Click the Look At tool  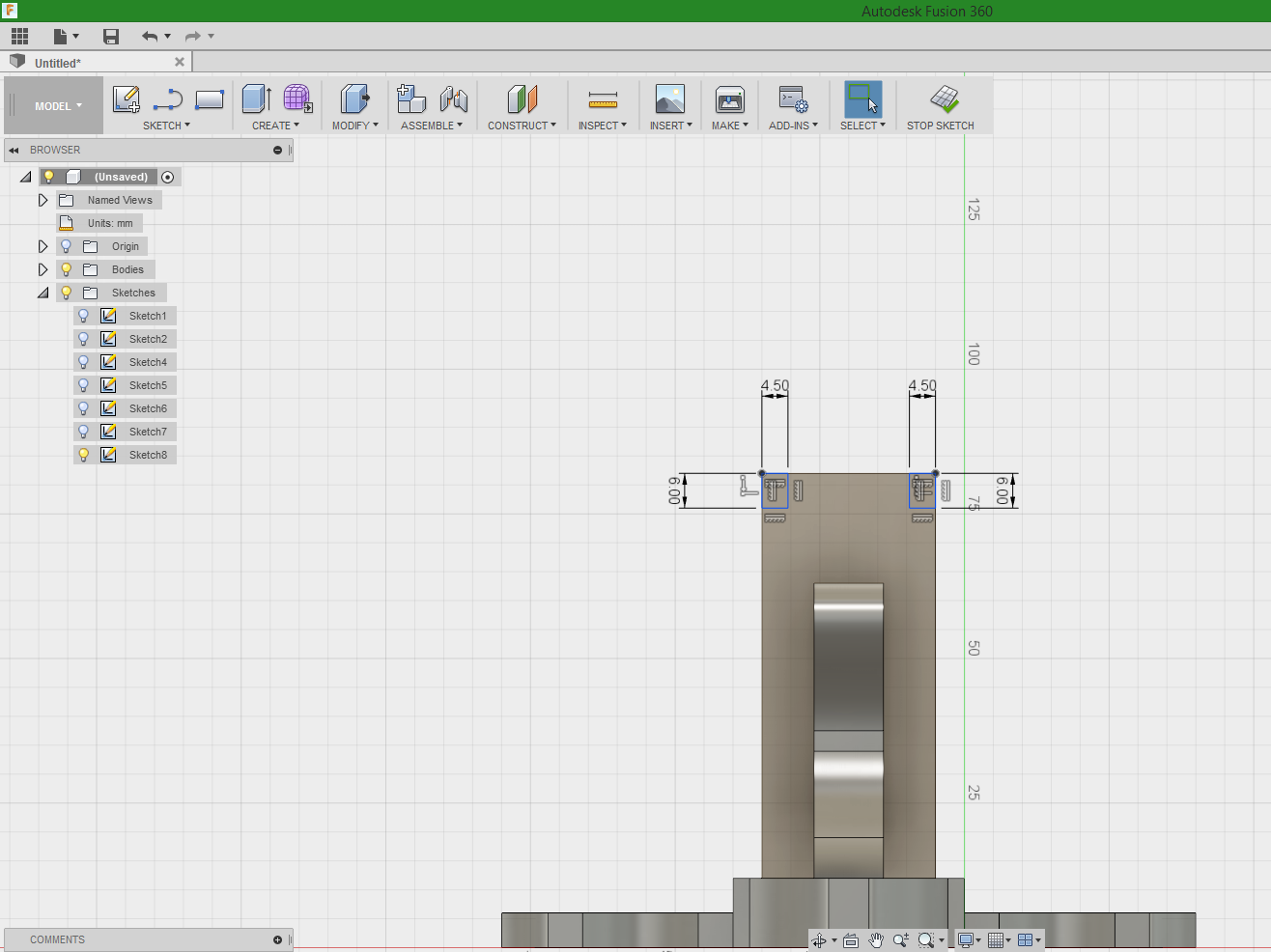[x=851, y=939]
